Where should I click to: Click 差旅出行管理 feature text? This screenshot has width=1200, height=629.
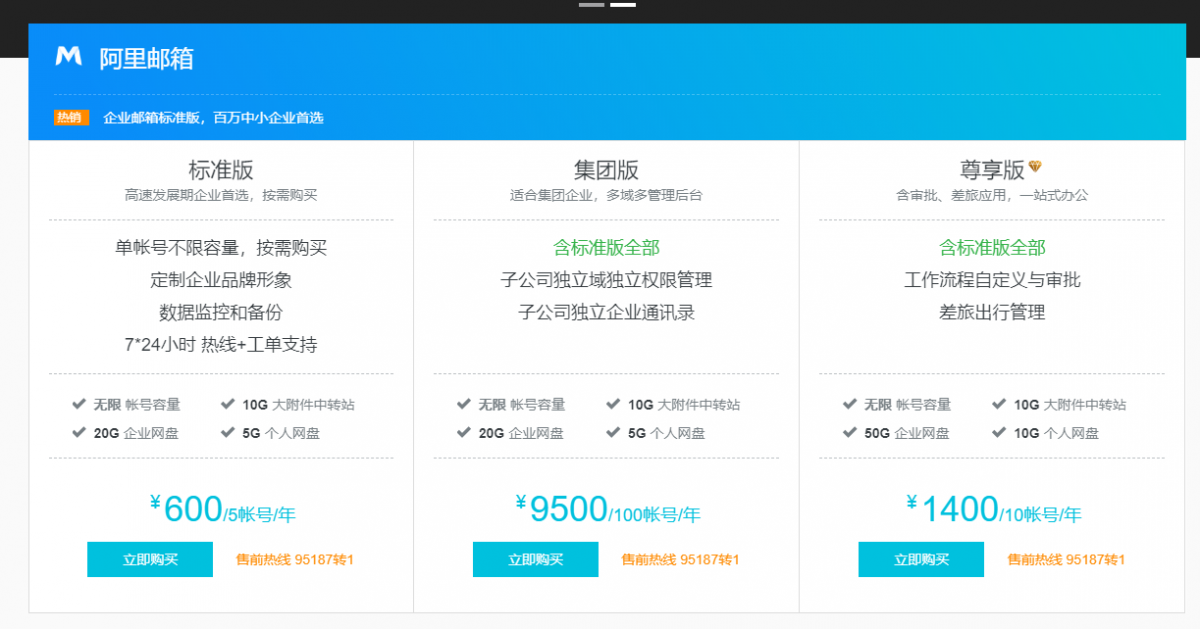coord(992,312)
